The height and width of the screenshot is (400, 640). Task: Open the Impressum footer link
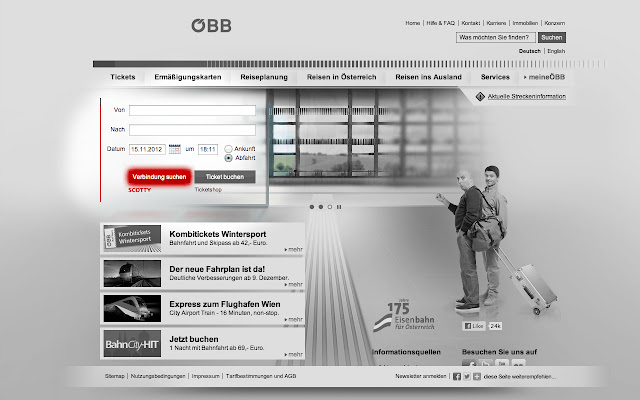pyautogui.click(x=206, y=376)
